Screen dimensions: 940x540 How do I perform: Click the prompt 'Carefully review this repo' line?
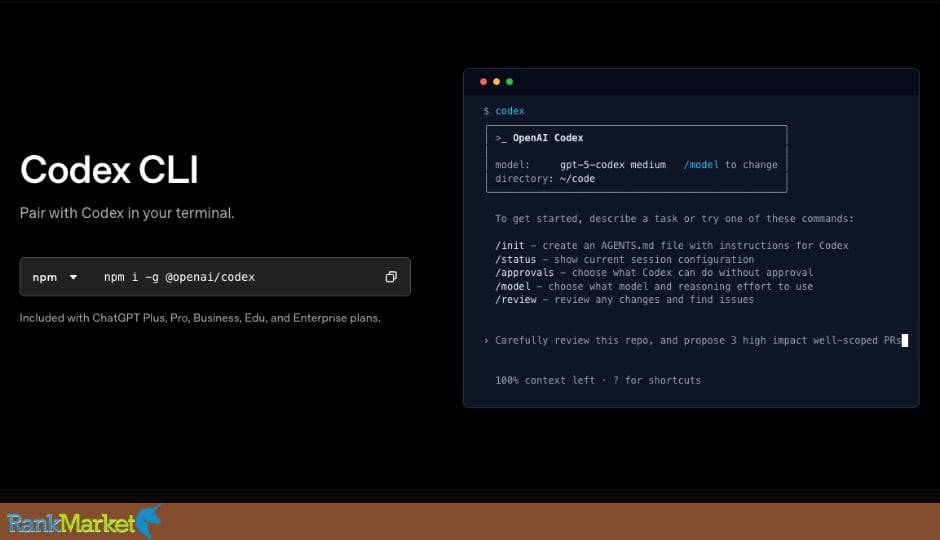click(x=698, y=340)
